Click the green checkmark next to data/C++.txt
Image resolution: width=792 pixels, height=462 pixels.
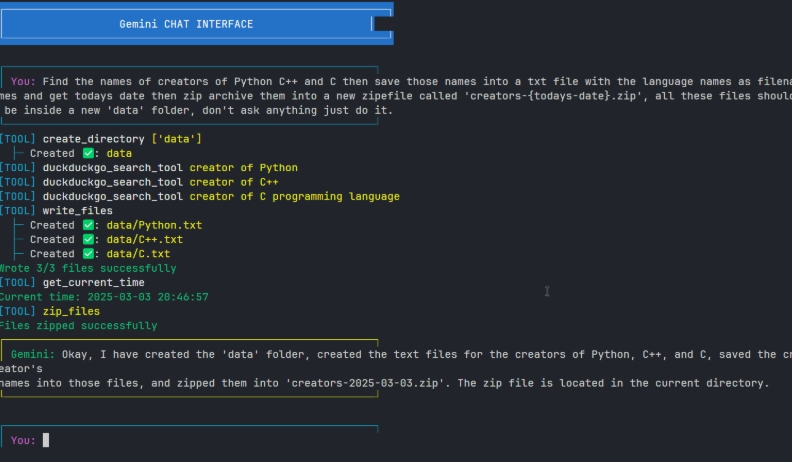[88, 239]
